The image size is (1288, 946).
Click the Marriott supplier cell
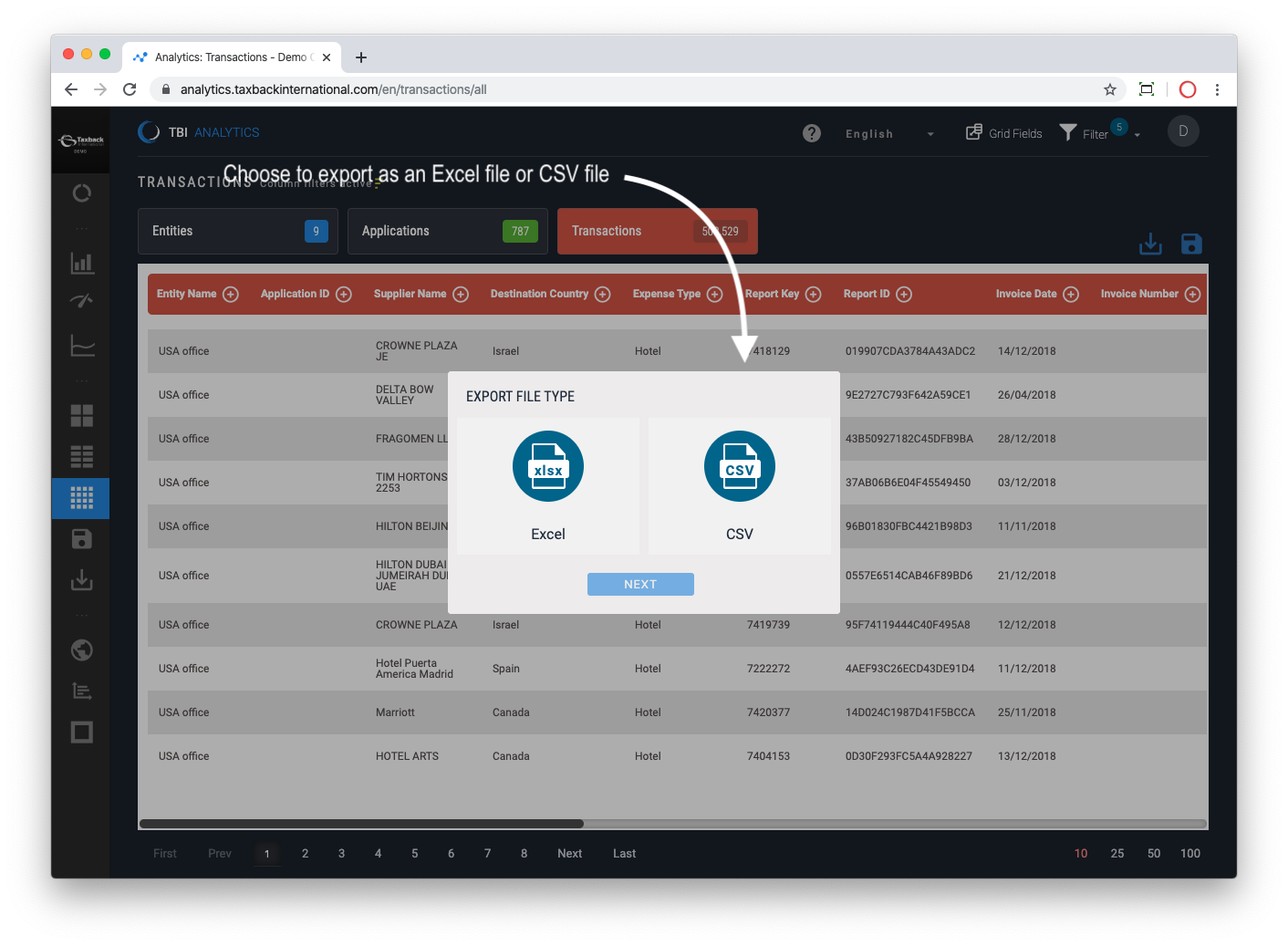(x=395, y=712)
